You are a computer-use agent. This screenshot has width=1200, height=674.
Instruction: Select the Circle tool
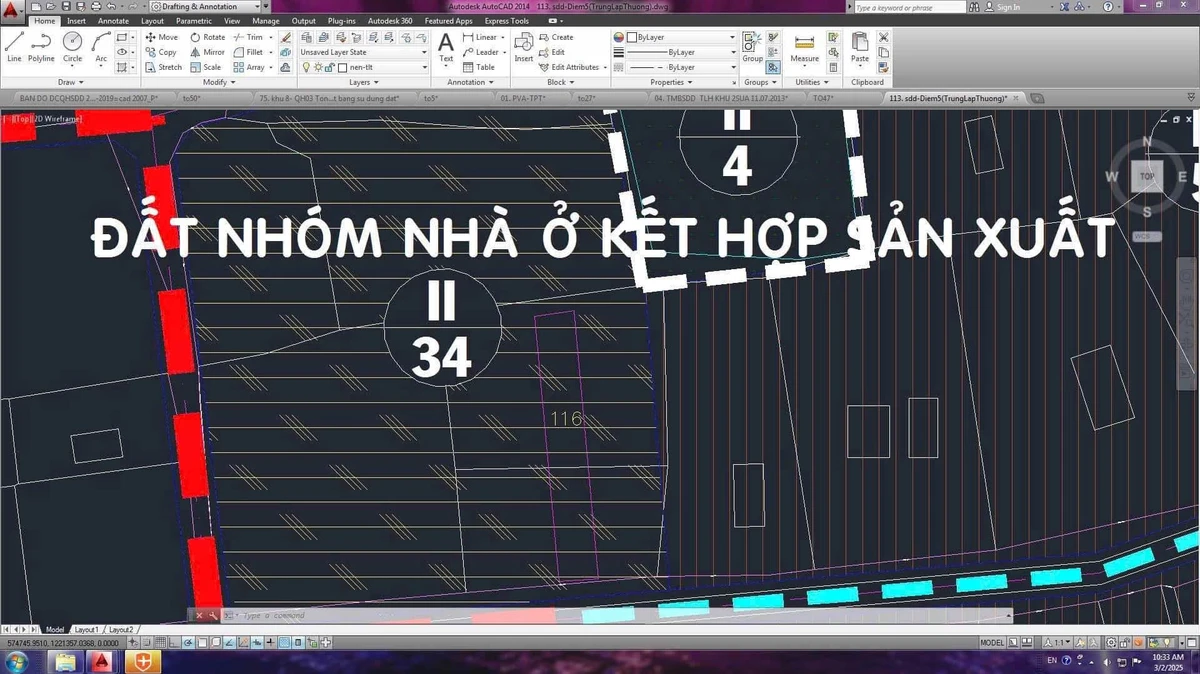coord(72,47)
